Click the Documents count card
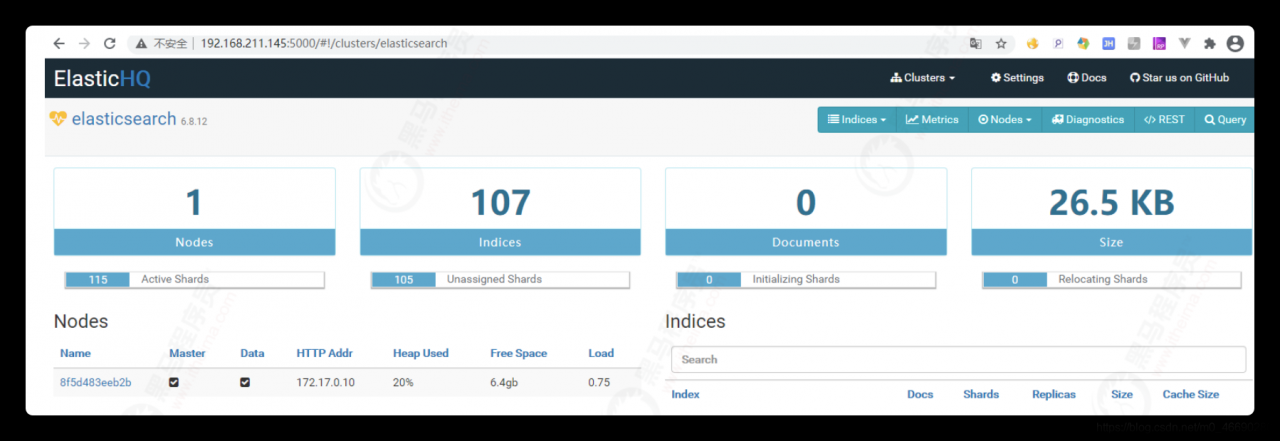This screenshot has height=441, width=1280. pyautogui.click(x=806, y=211)
